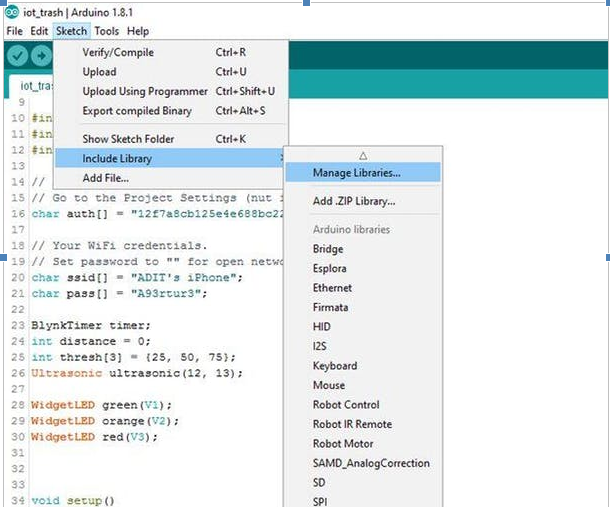
Task: Switch to the iot_trash sketch tab
Action: [x=33, y=86]
